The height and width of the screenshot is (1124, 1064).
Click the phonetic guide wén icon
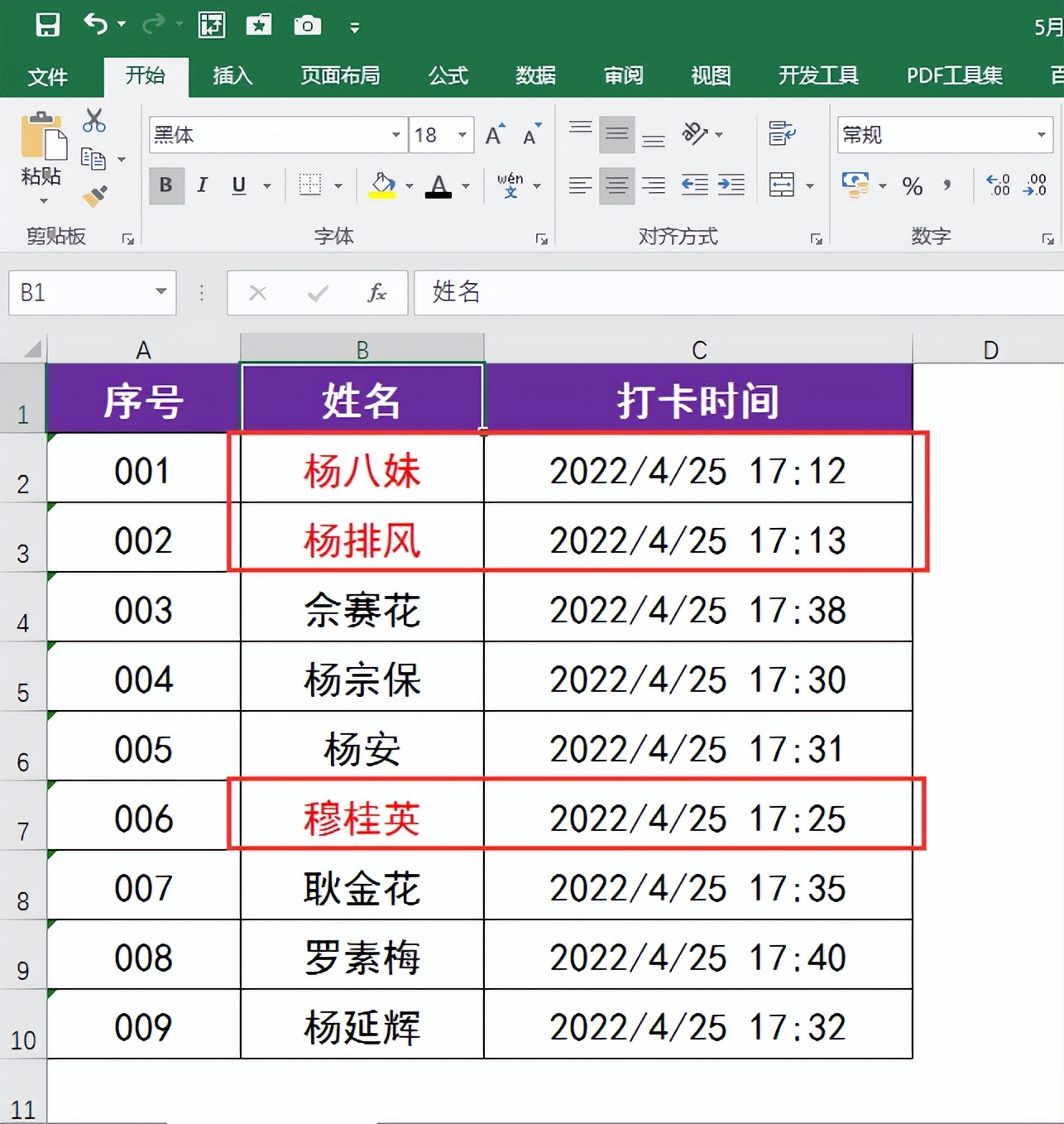[510, 185]
